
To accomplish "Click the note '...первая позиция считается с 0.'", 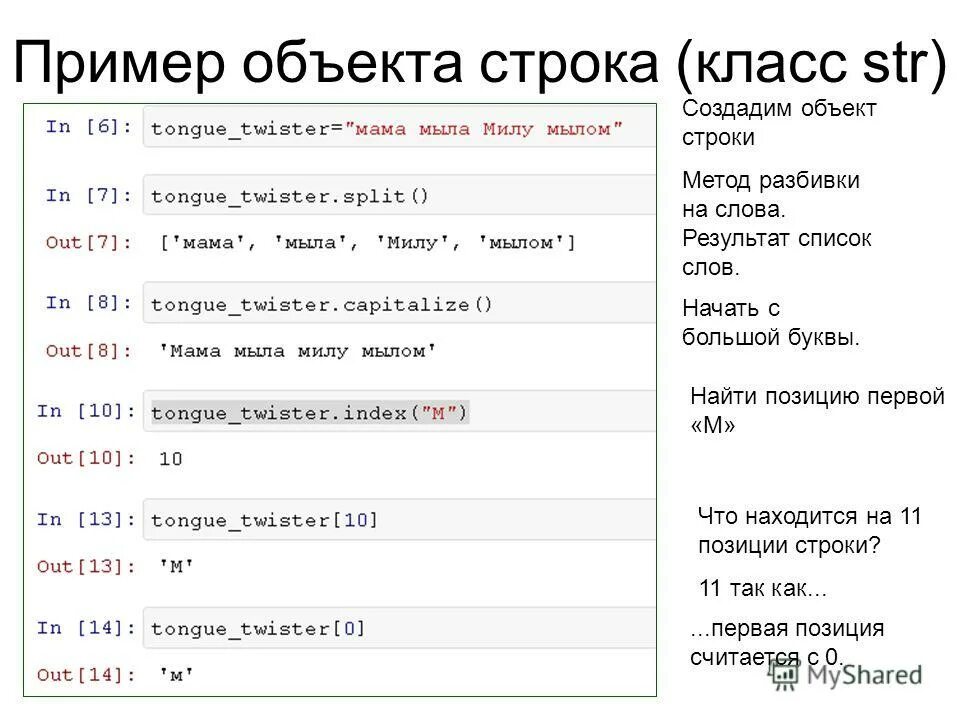I will point(787,642).
